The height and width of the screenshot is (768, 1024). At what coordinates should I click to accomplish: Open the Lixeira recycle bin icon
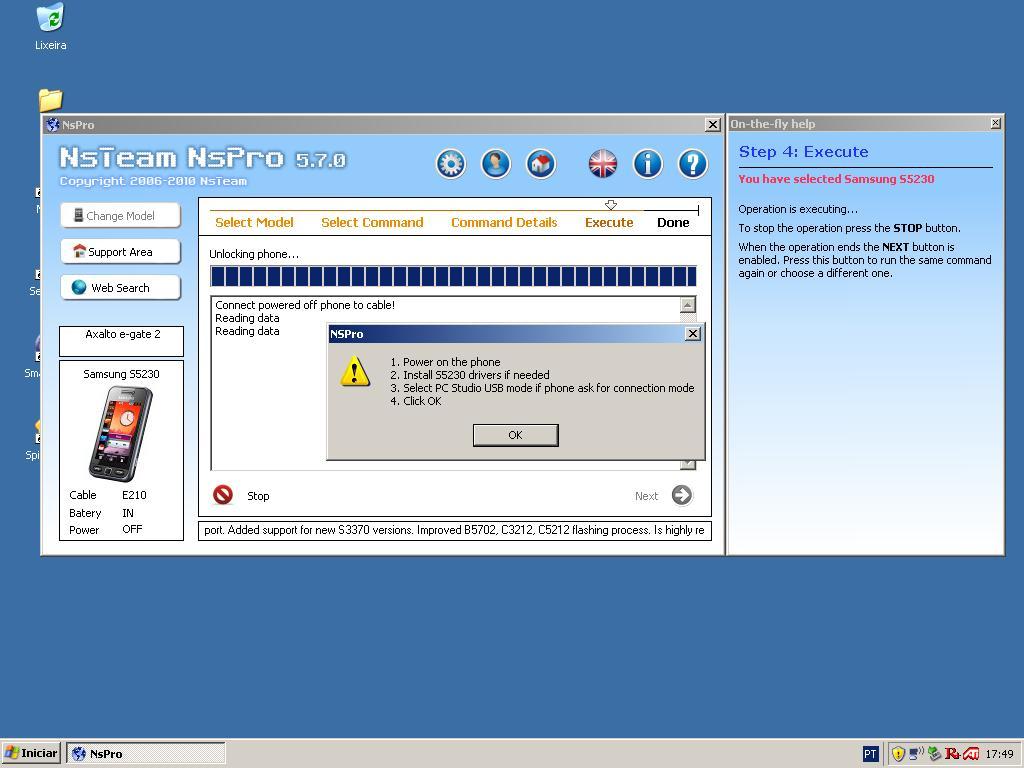(x=50, y=18)
